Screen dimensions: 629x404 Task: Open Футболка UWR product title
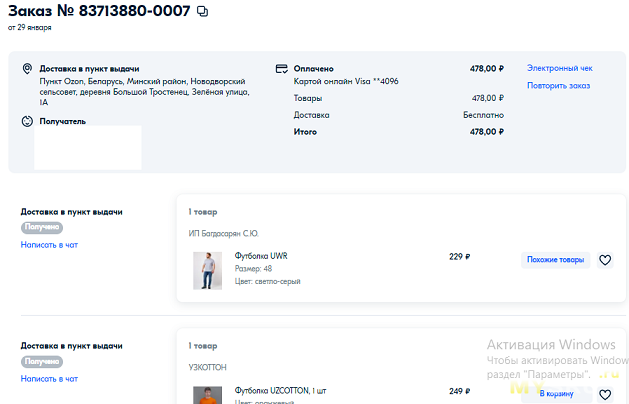click(261, 256)
